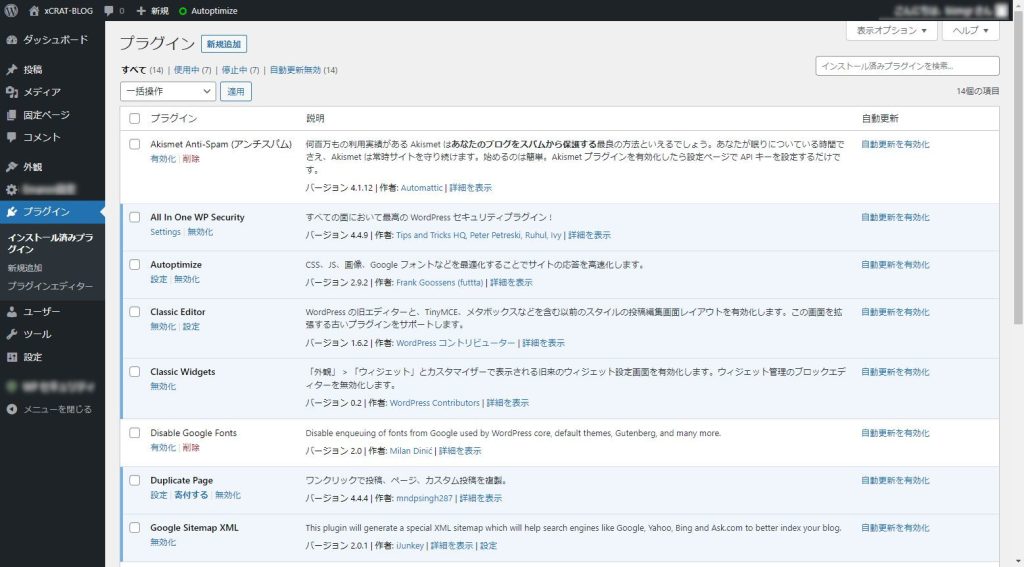Check the Classic Editor checkbox
1024x567 pixels.
pyautogui.click(x=135, y=312)
